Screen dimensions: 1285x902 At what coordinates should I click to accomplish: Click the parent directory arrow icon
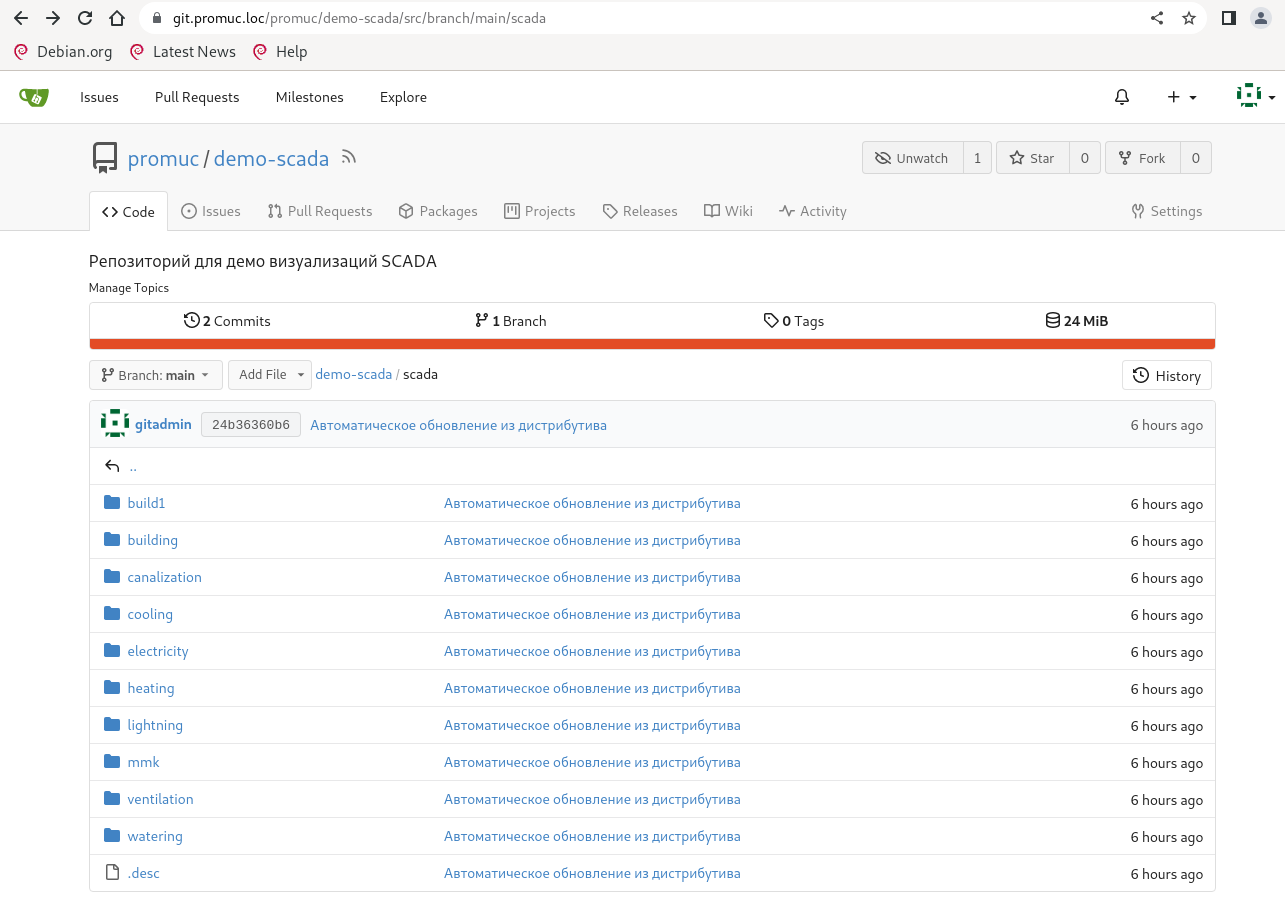click(112, 466)
